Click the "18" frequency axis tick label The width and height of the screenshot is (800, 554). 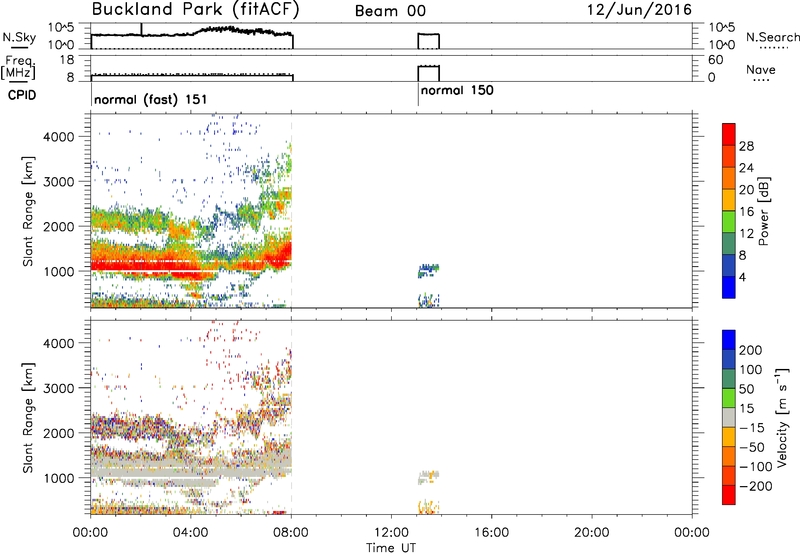(x=67, y=60)
